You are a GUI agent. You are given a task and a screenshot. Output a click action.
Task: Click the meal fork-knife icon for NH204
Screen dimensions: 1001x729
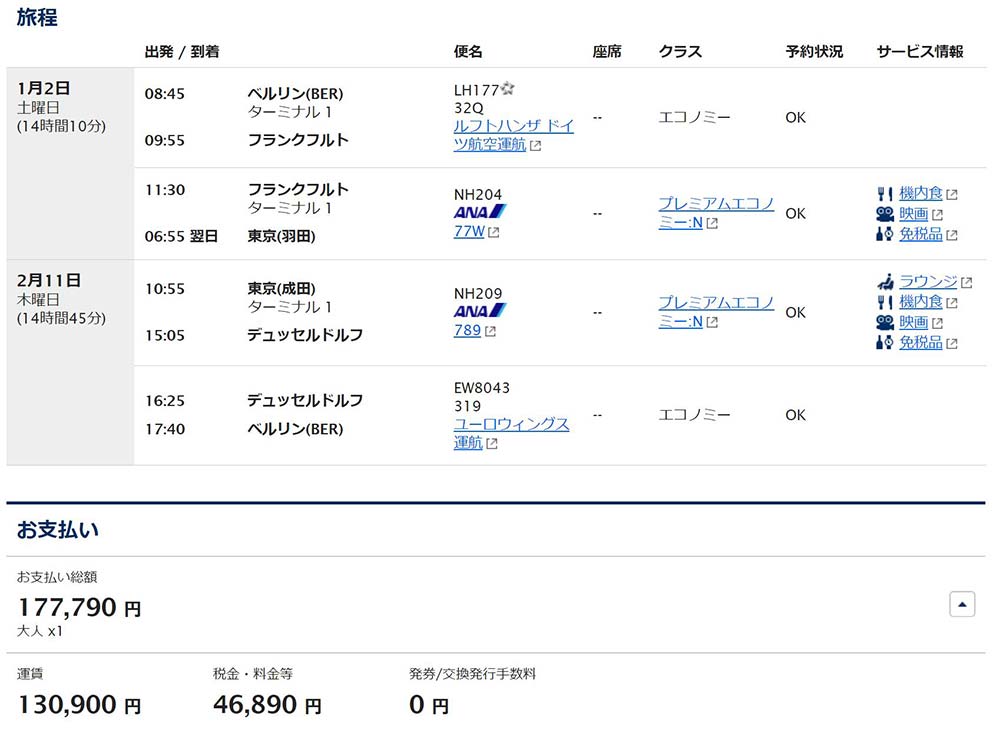pyautogui.click(x=885, y=193)
